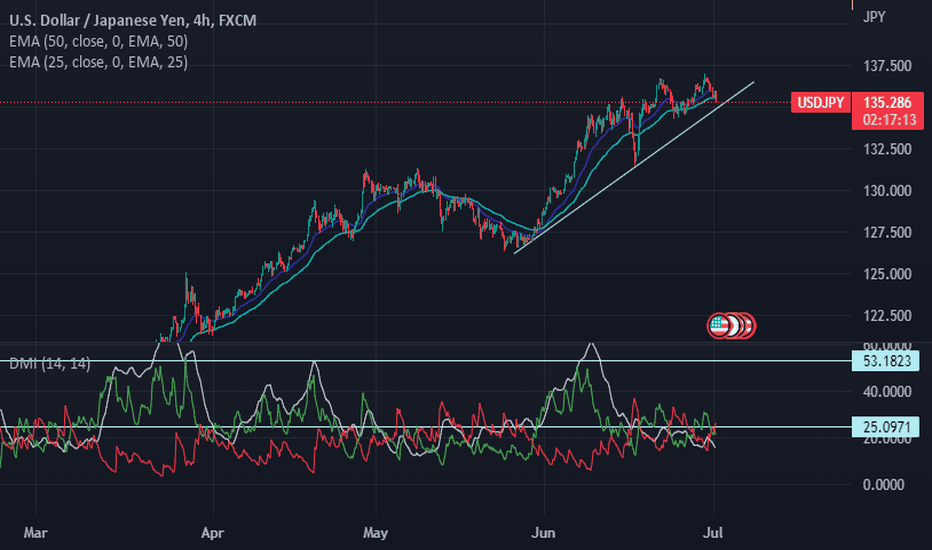Click the 132.500 price axis label
The height and width of the screenshot is (550, 932).
click(x=887, y=149)
